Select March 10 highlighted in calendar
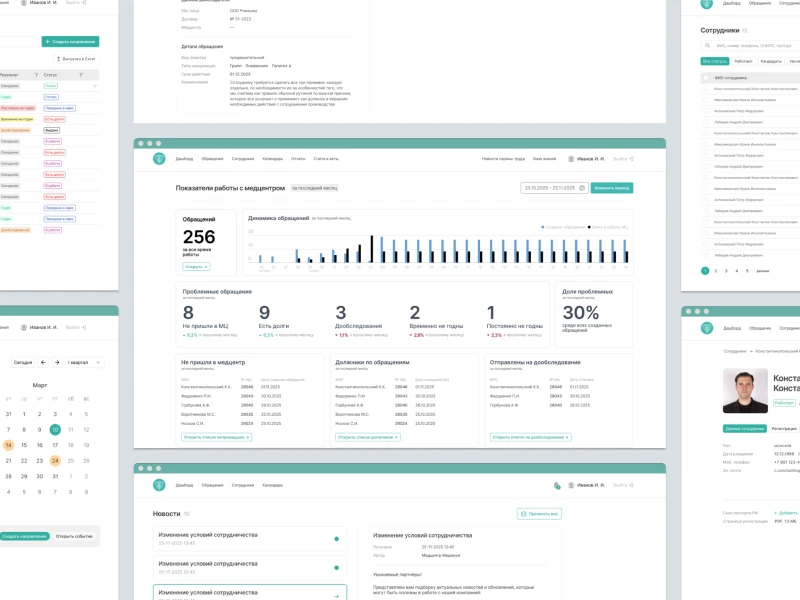Screen dimensions: 800x600 (55, 429)
